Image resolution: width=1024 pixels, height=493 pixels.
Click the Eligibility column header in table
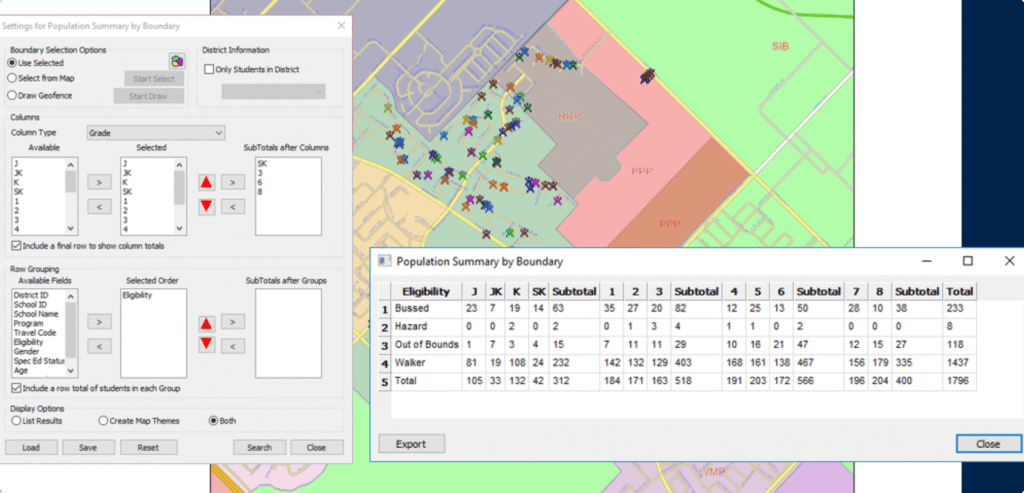(x=426, y=291)
